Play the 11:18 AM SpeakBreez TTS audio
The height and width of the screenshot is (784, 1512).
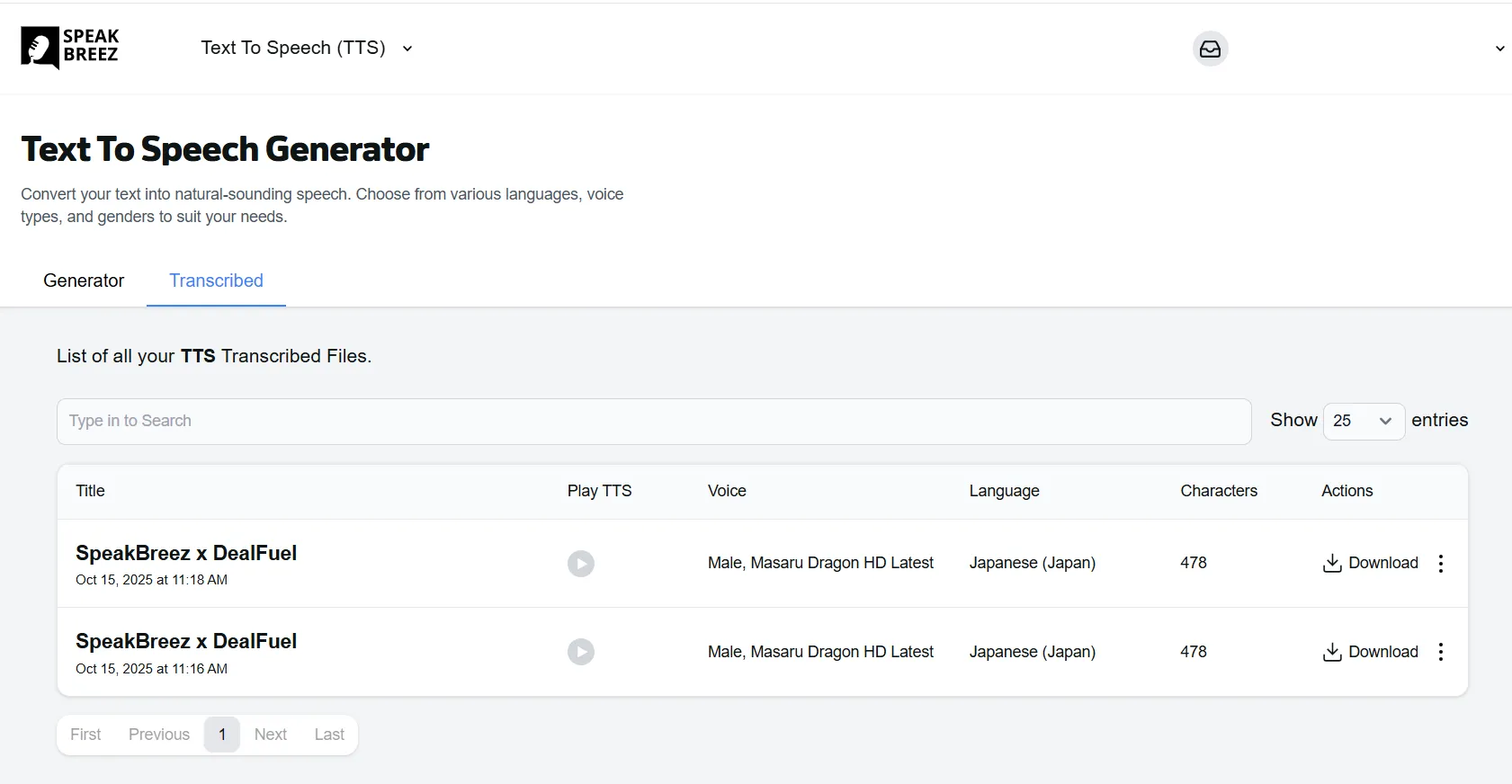click(x=580, y=564)
